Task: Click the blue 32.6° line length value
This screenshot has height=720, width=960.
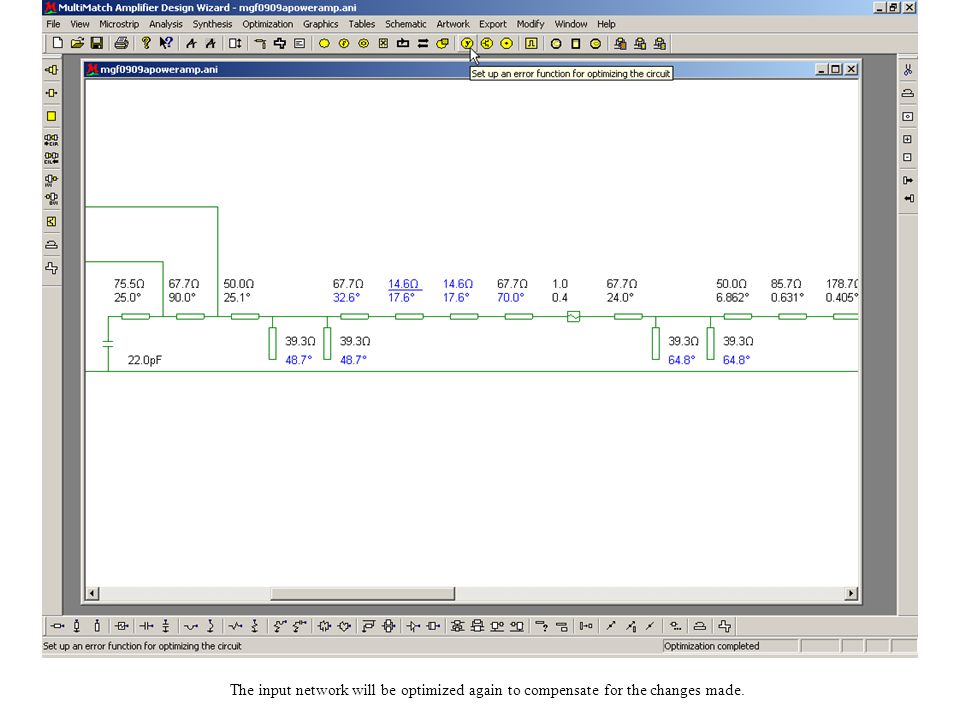Action: [347, 298]
